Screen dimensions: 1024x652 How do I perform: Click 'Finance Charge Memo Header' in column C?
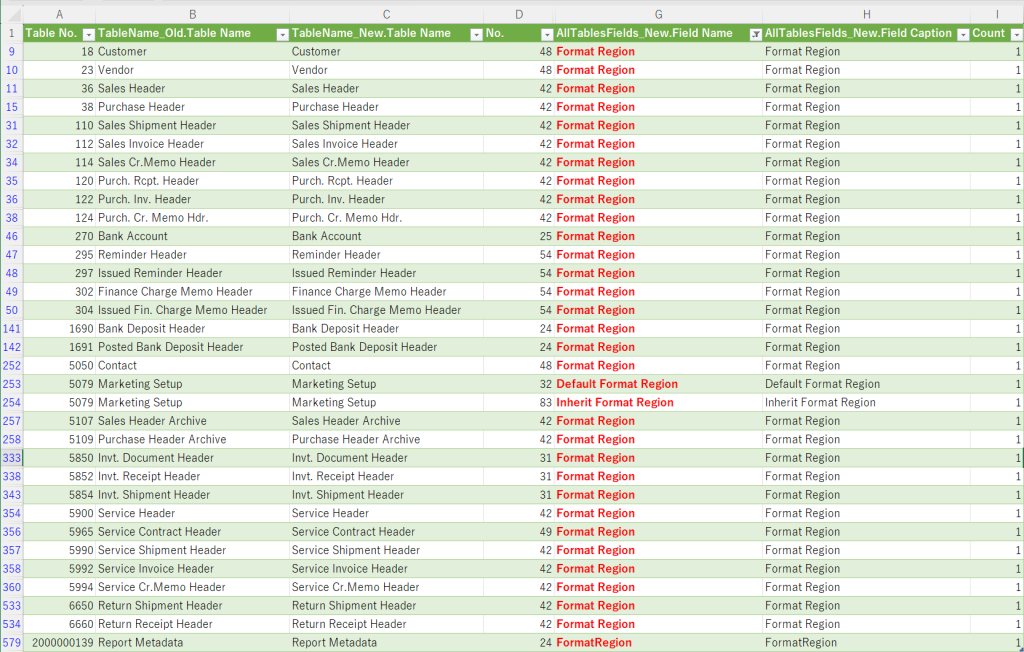click(x=387, y=292)
